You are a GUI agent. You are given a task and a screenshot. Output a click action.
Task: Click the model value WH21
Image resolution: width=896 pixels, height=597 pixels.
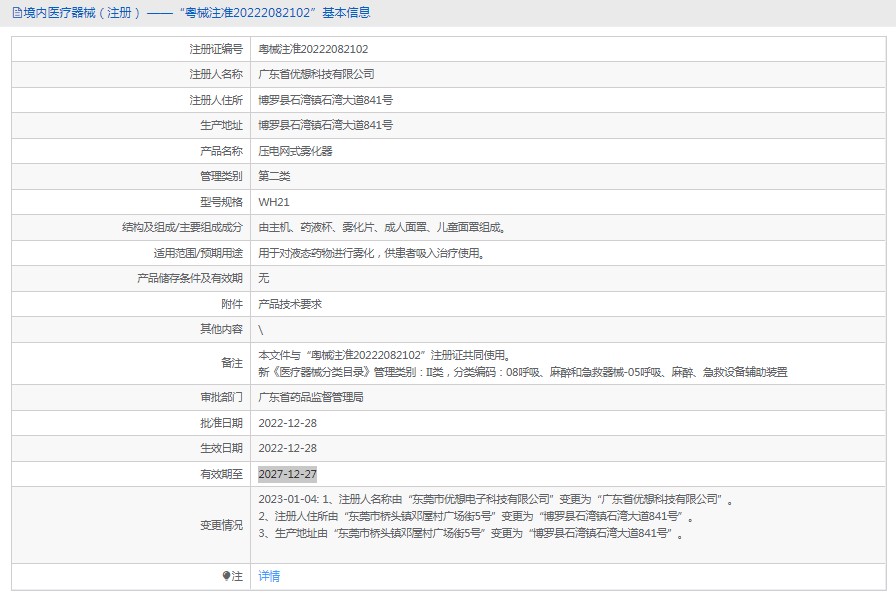tap(273, 202)
